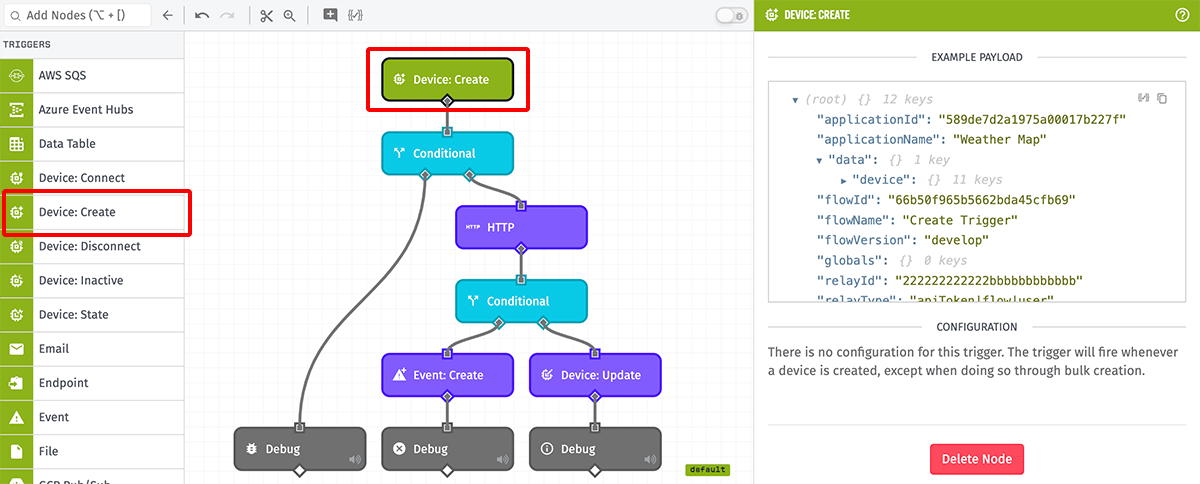Click the add-note comment icon in toolbar
The width and height of the screenshot is (1200, 484).
(330, 16)
